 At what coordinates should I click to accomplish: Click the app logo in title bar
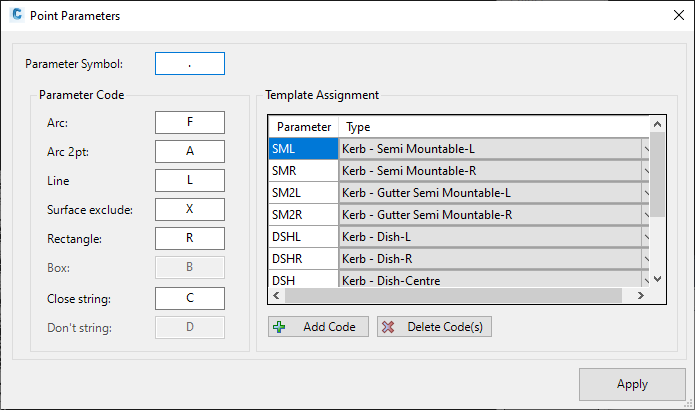(x=17, y=15)
